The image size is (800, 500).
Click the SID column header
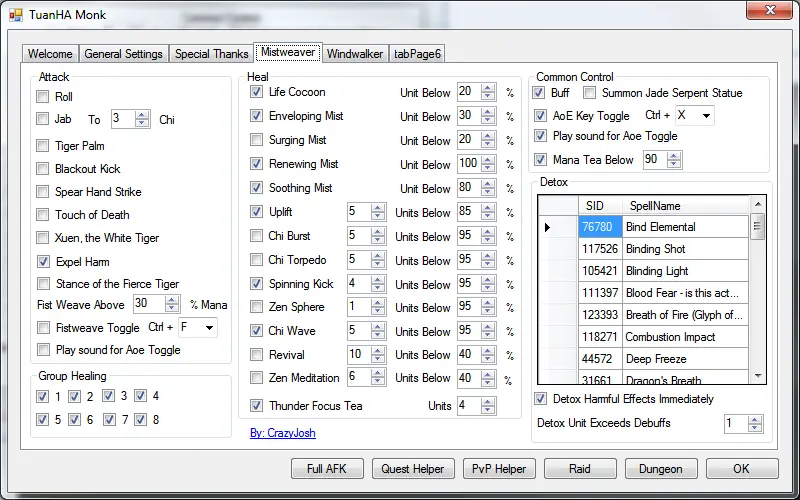tap(600, 205)
